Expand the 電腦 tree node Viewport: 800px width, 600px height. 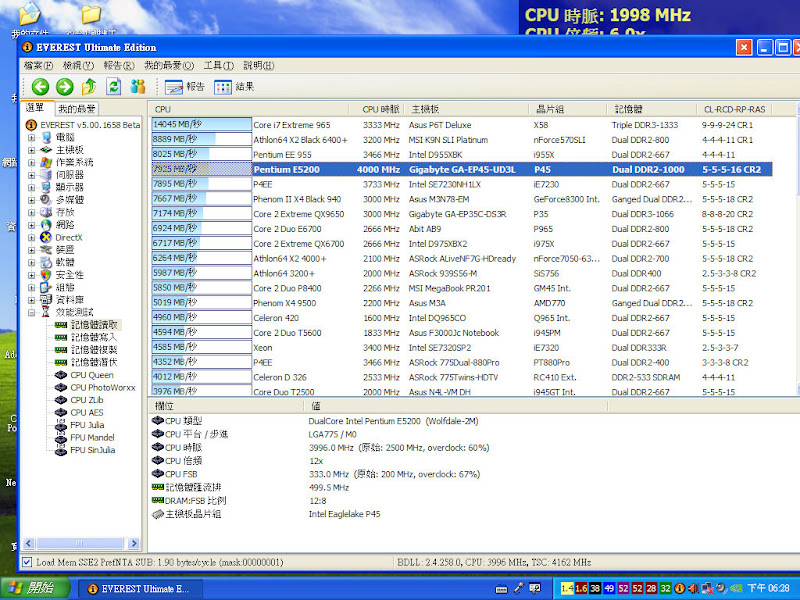(31, 137)
